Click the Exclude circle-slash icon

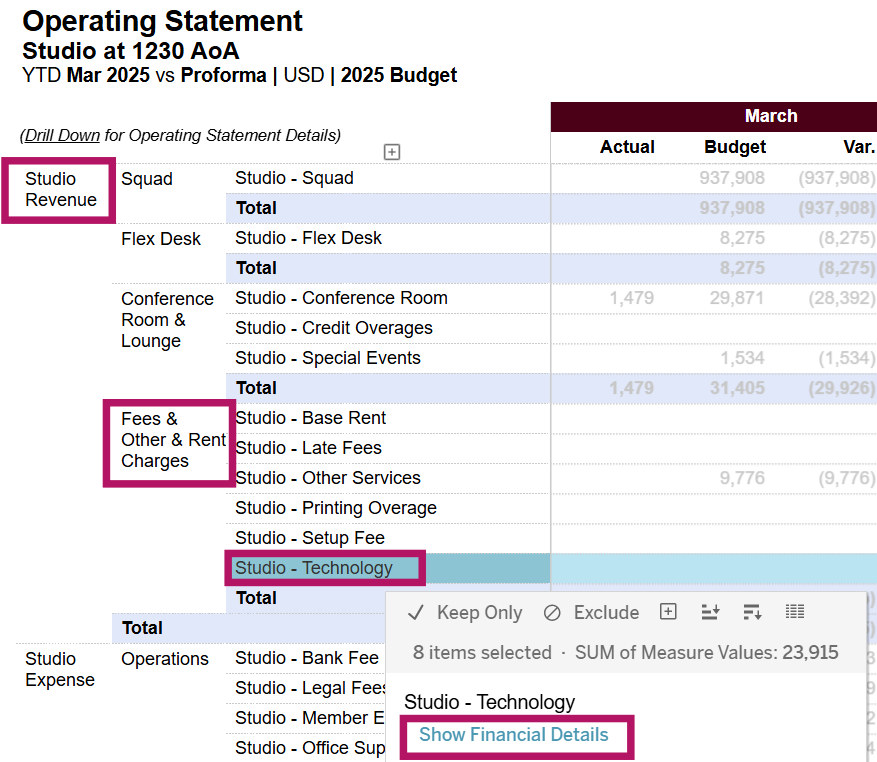tap(552, 613)
